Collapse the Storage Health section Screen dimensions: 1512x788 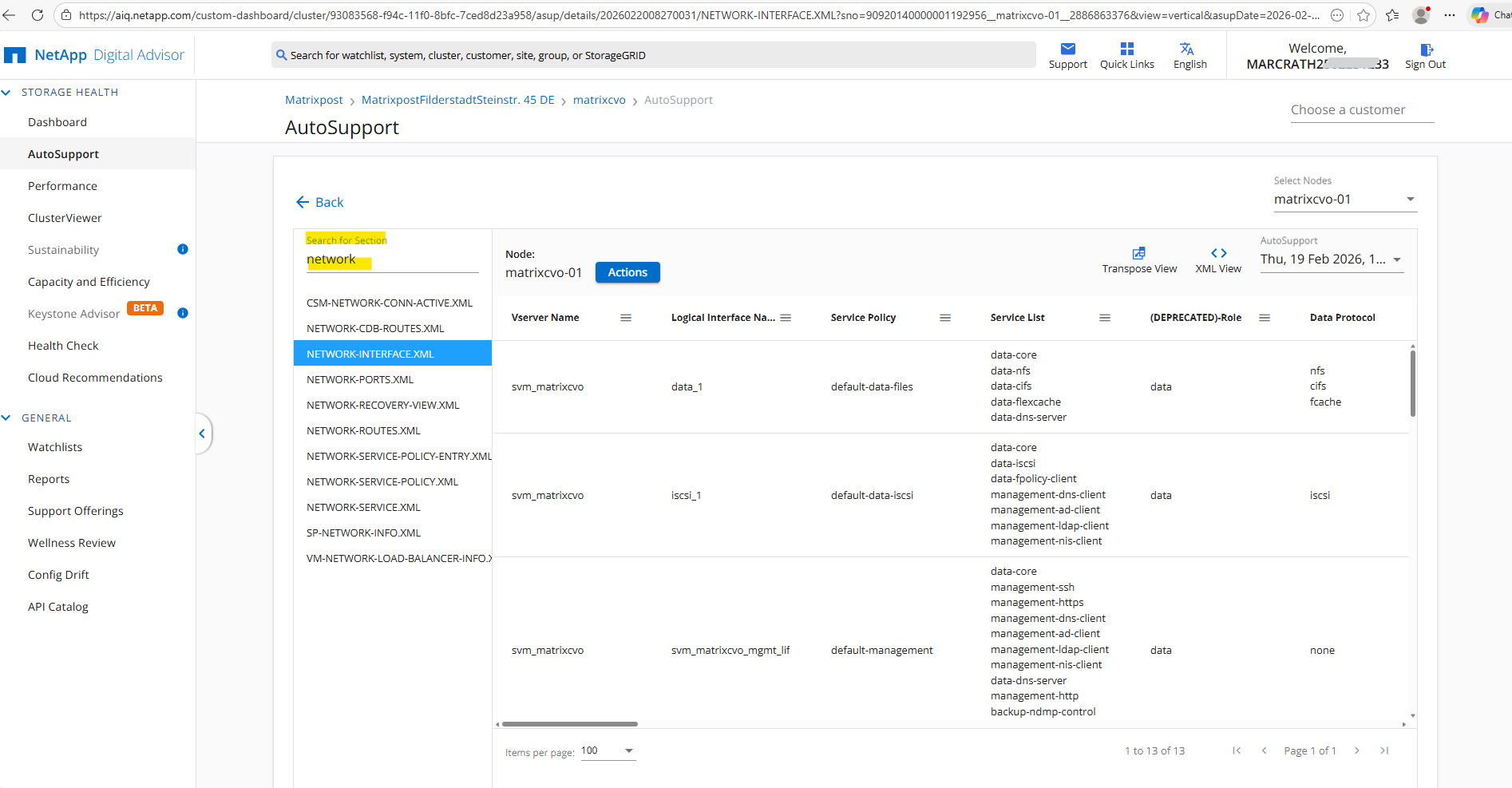[6, 93]
